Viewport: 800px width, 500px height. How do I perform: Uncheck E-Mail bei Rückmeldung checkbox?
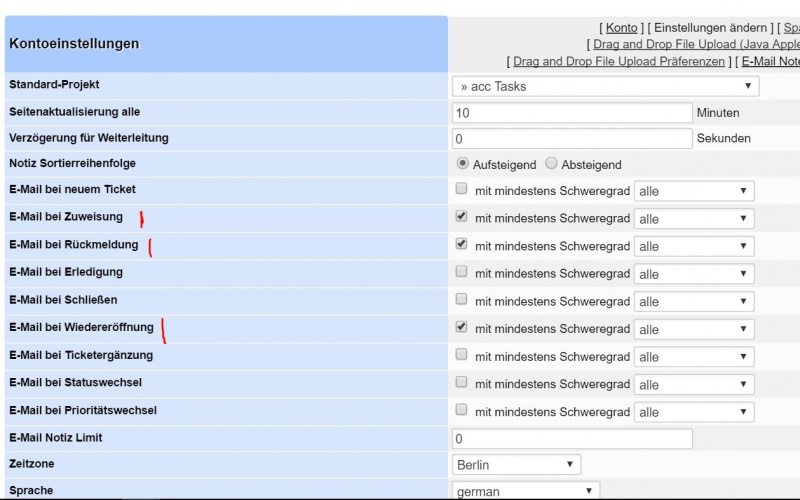461,244
